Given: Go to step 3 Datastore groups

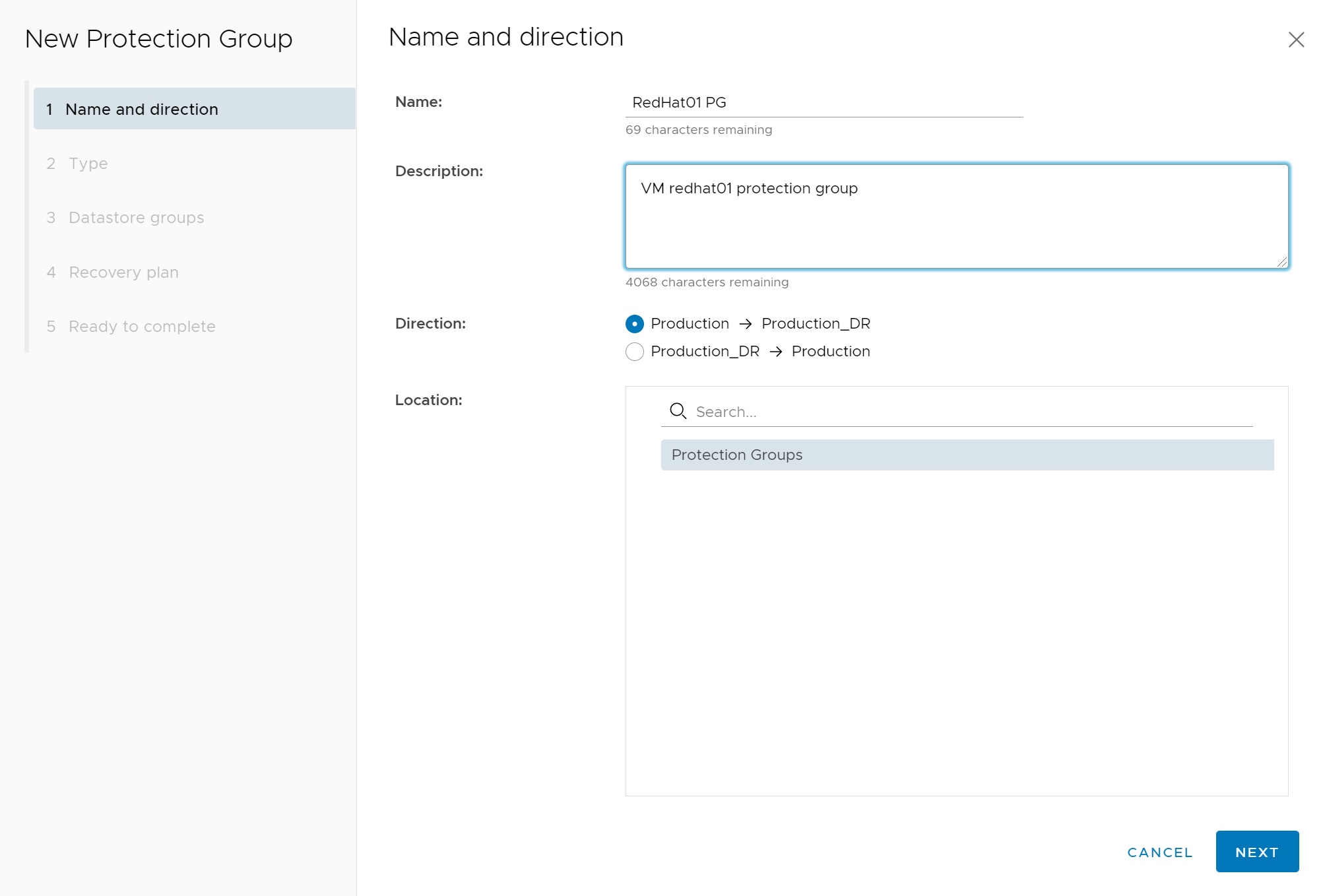Looking at the screenshot, I should point(136,218).
